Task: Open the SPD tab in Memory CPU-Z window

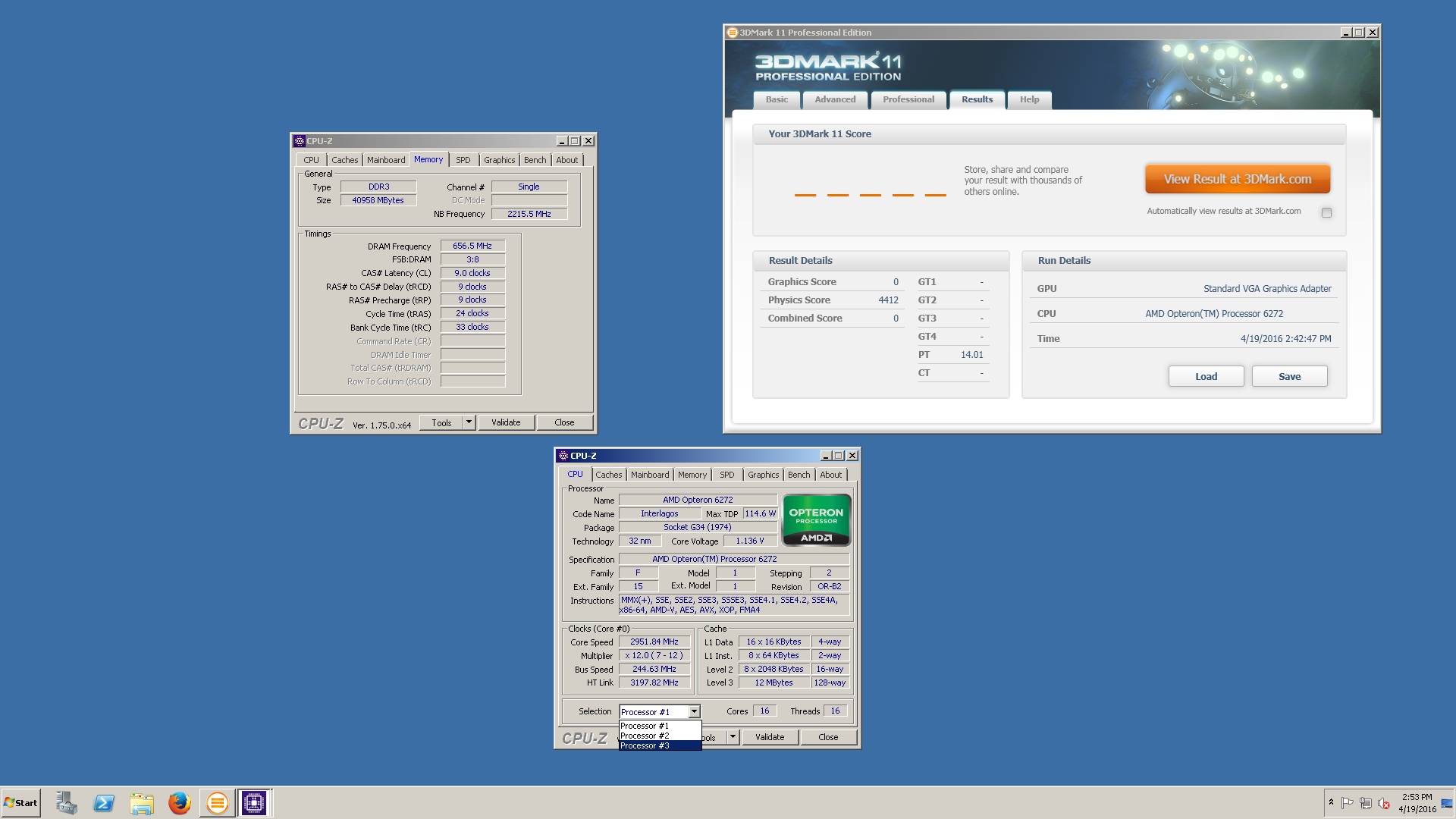Action: click(463, 160)
